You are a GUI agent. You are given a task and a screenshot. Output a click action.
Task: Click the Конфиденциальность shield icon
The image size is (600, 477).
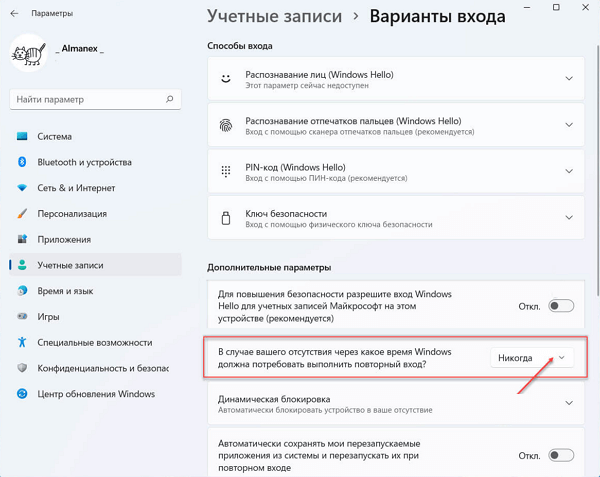tap(22, 368)
